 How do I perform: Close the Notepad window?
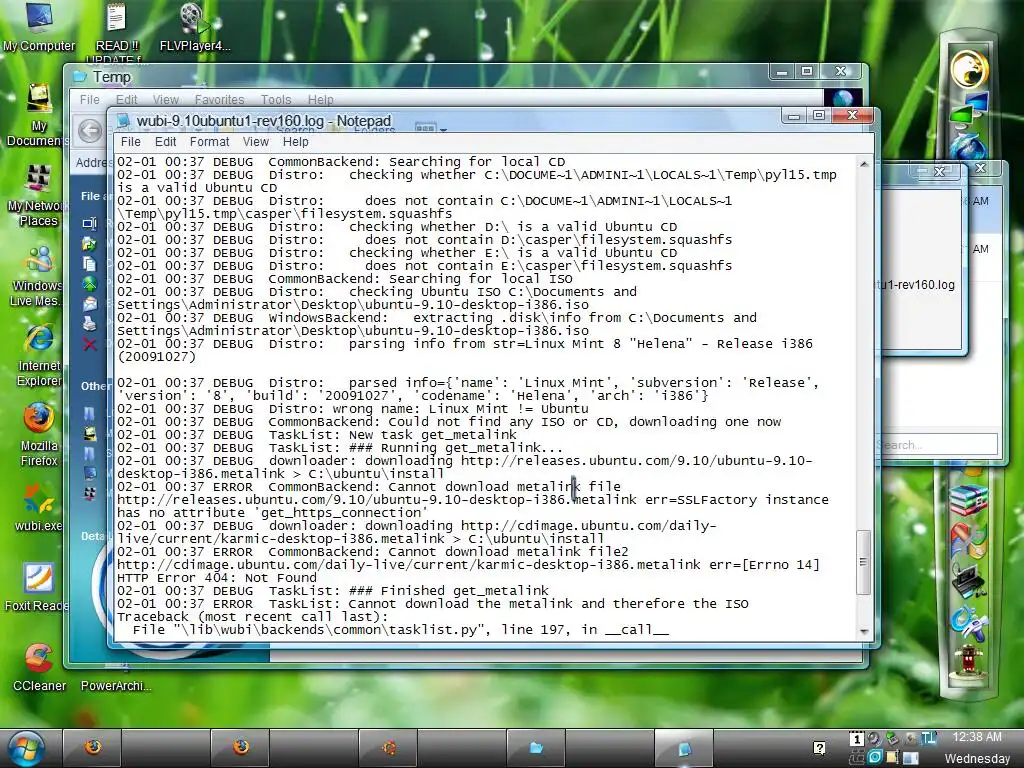[x=852, y=116]
